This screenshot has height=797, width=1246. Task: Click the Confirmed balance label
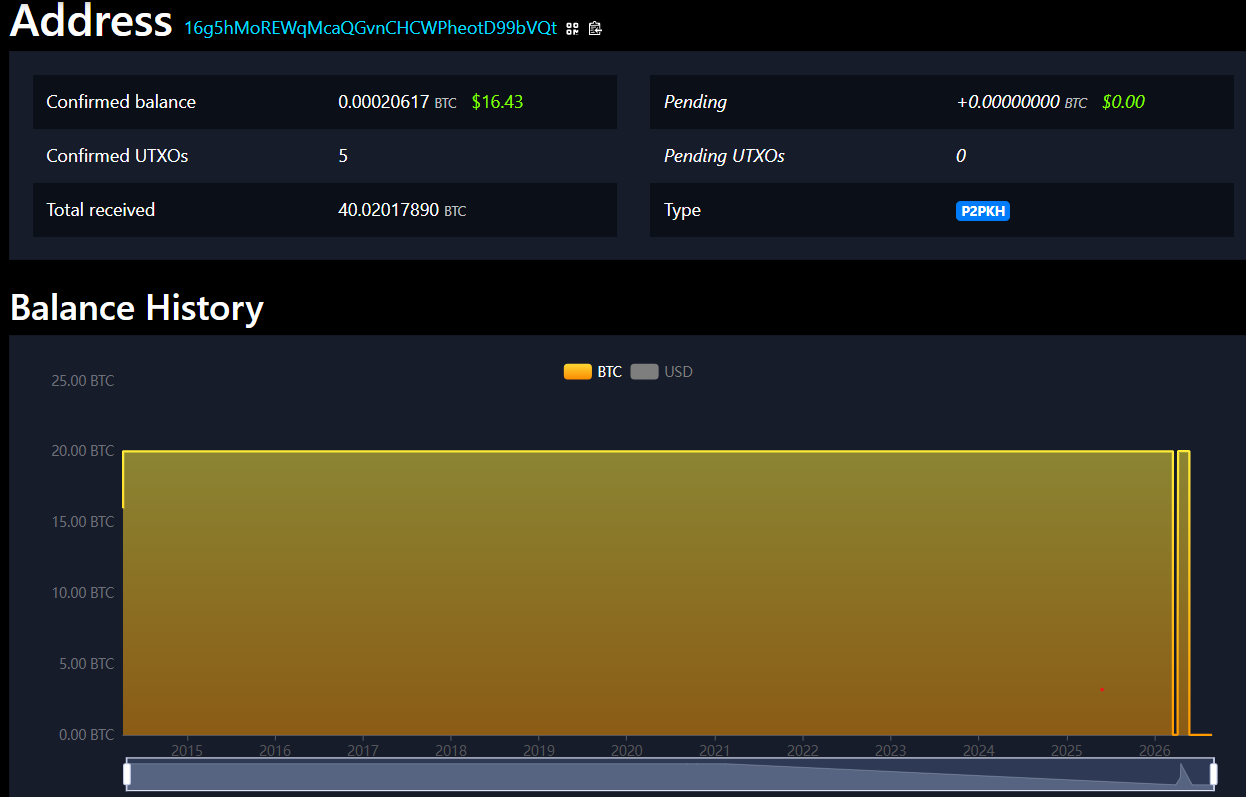coord(121,102)
